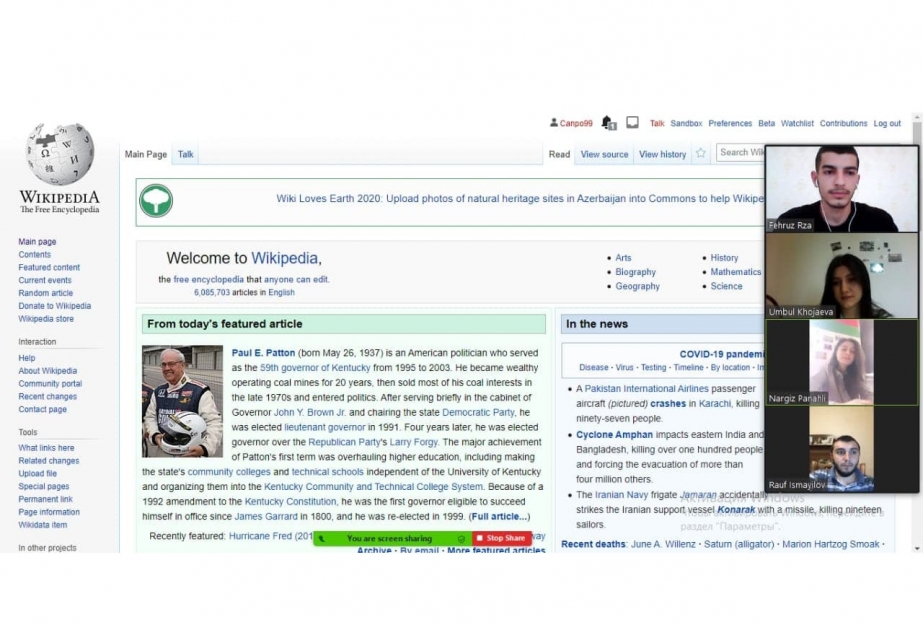Screen dimensions: 923x630
Task: Open Current events in the sidebar
Action: point(45,280)
